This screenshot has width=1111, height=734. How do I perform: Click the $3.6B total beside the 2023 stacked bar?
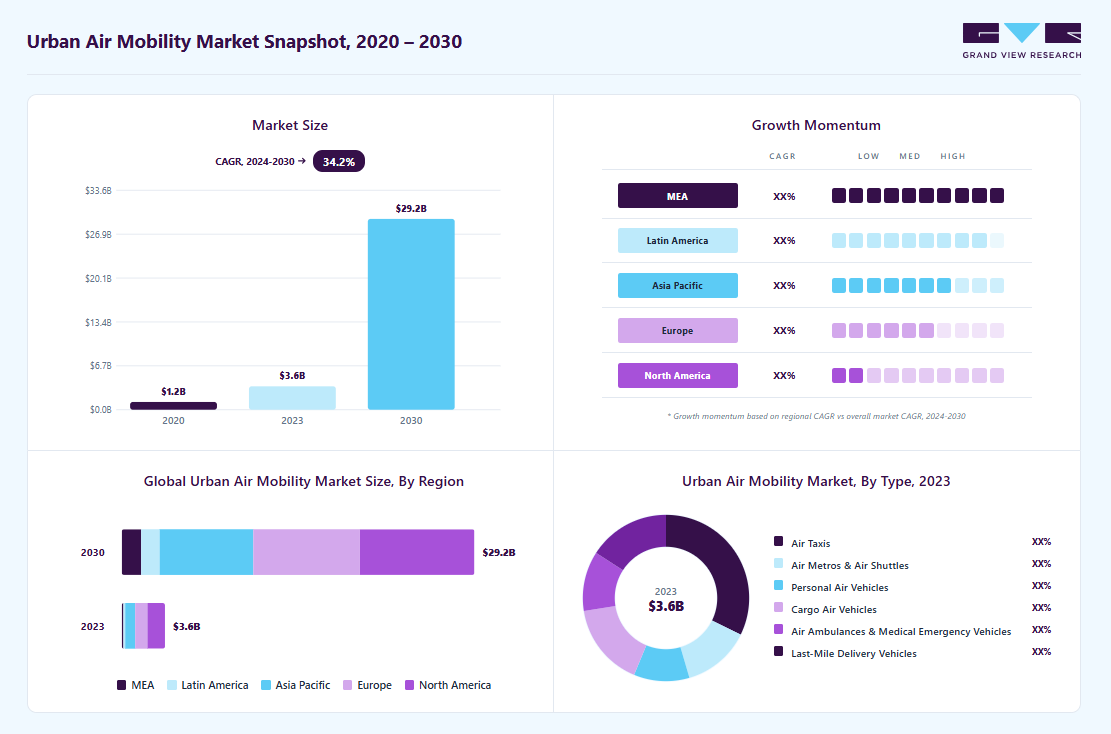click(186, 626)
